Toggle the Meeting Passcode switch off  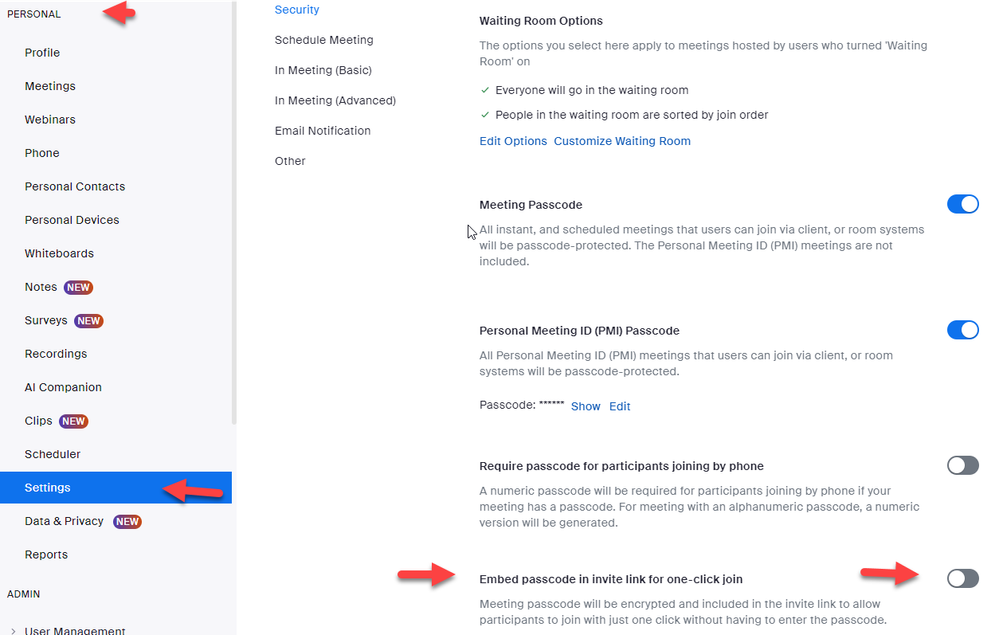coord(962,205)
